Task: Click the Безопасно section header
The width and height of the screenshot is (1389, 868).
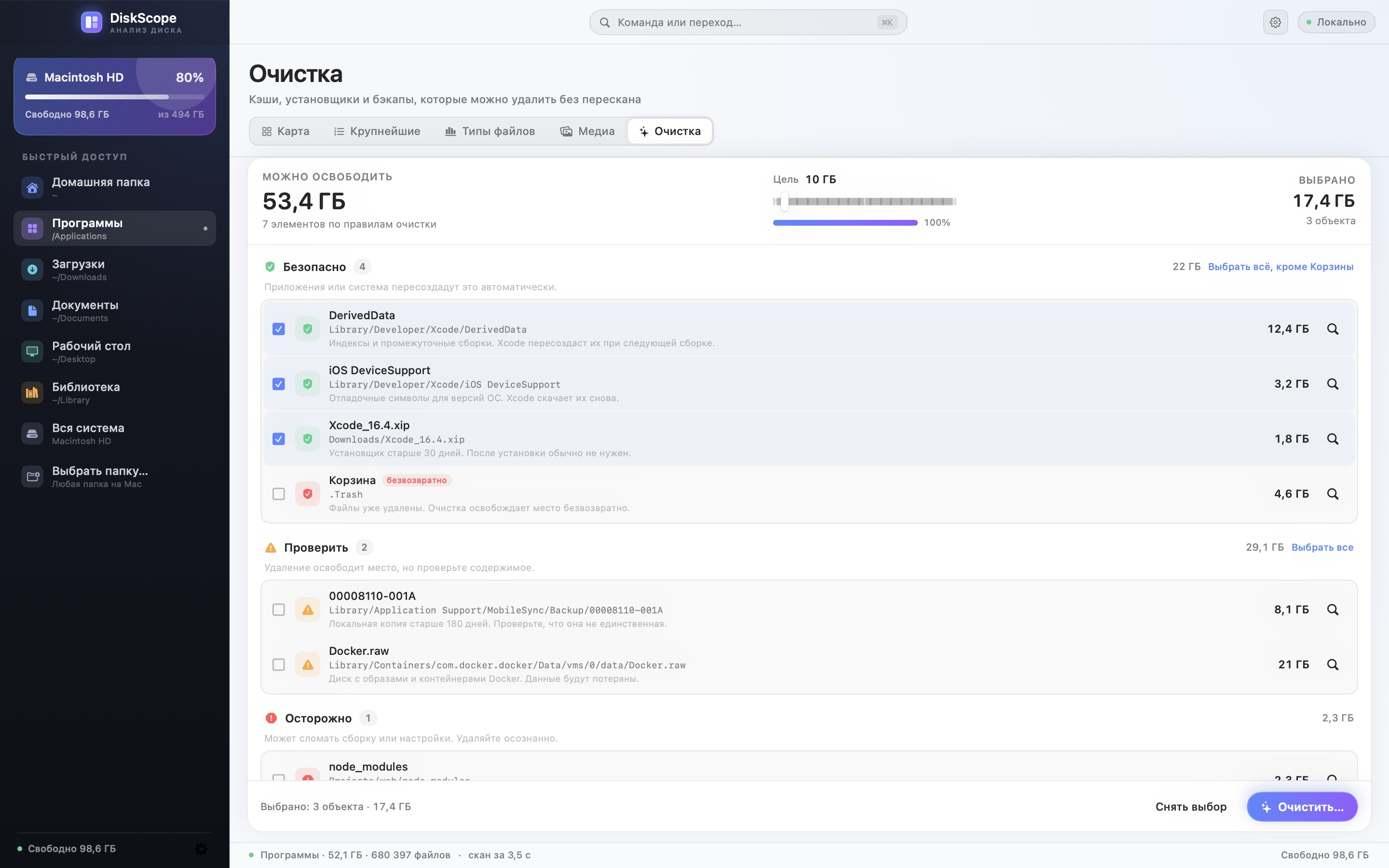Action: (x=314, y=267)
